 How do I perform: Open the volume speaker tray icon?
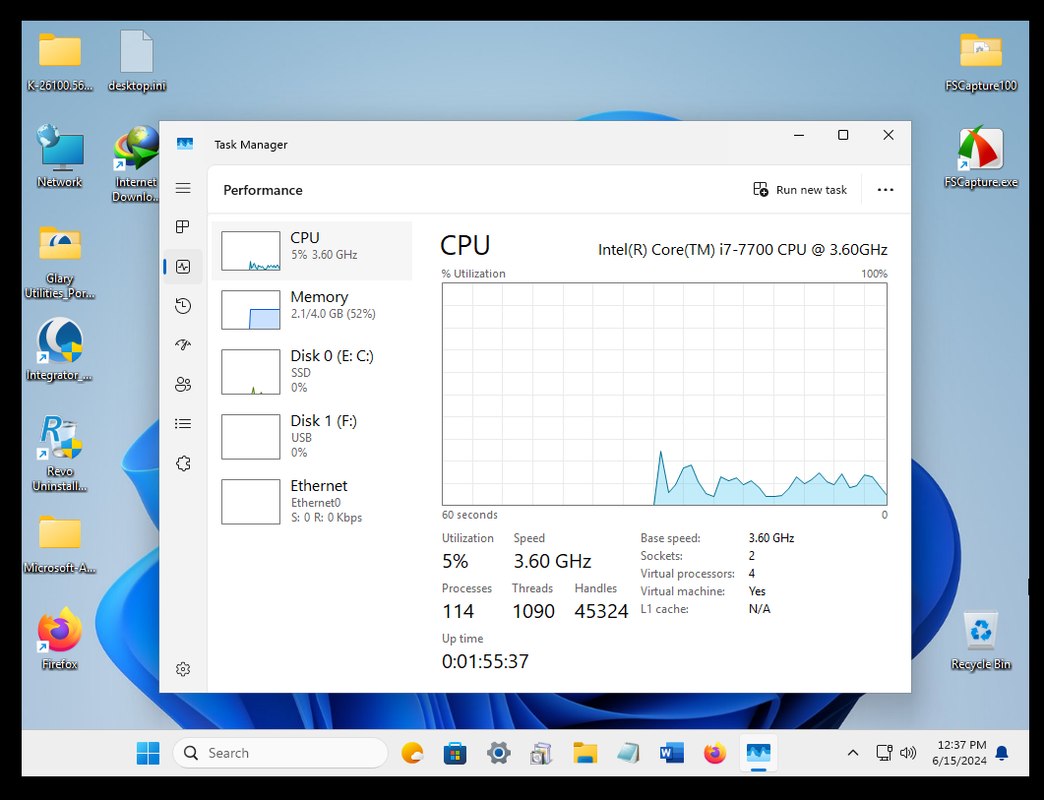[x=908, y=753]
